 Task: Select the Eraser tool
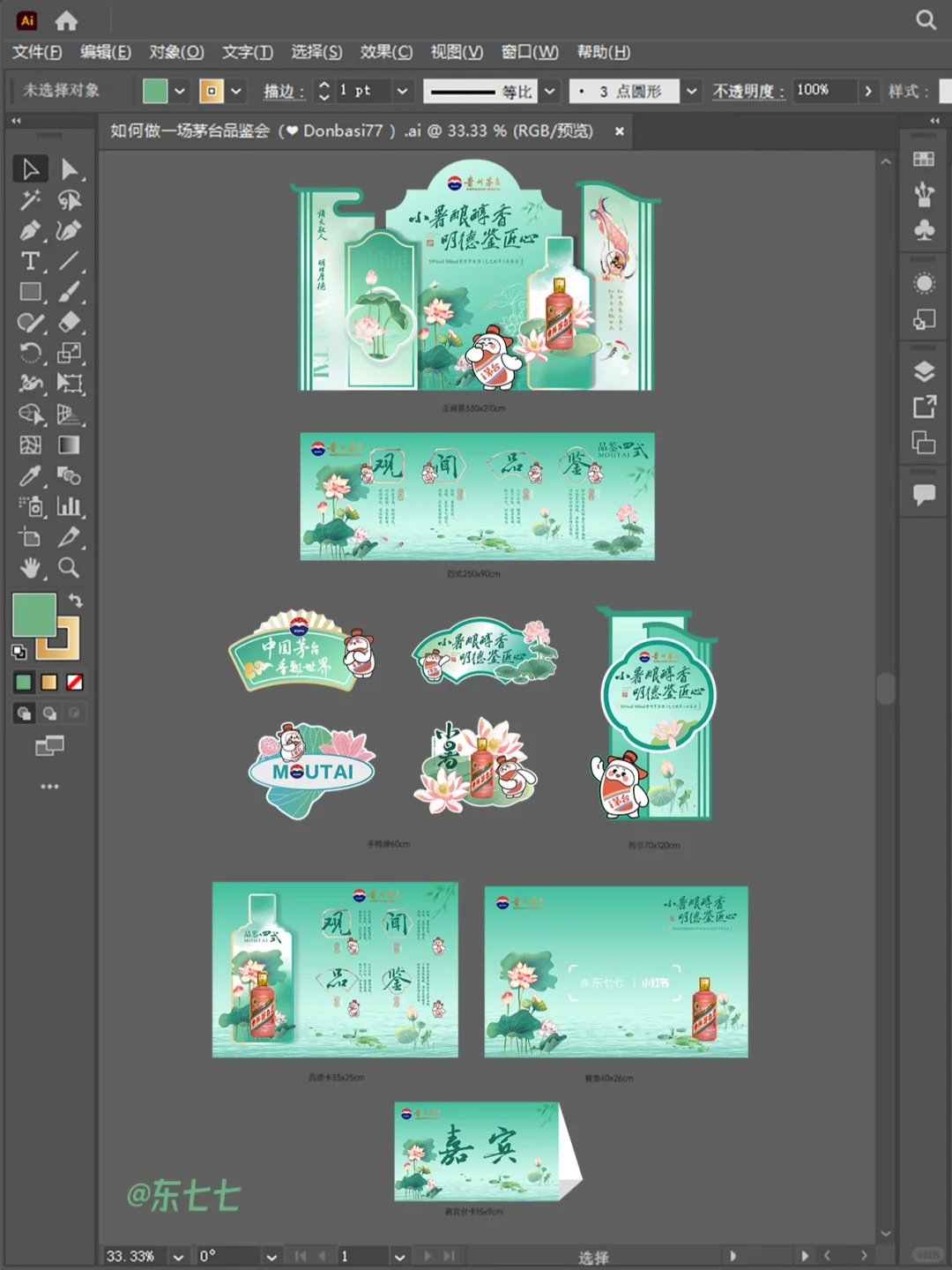[69, 322]
